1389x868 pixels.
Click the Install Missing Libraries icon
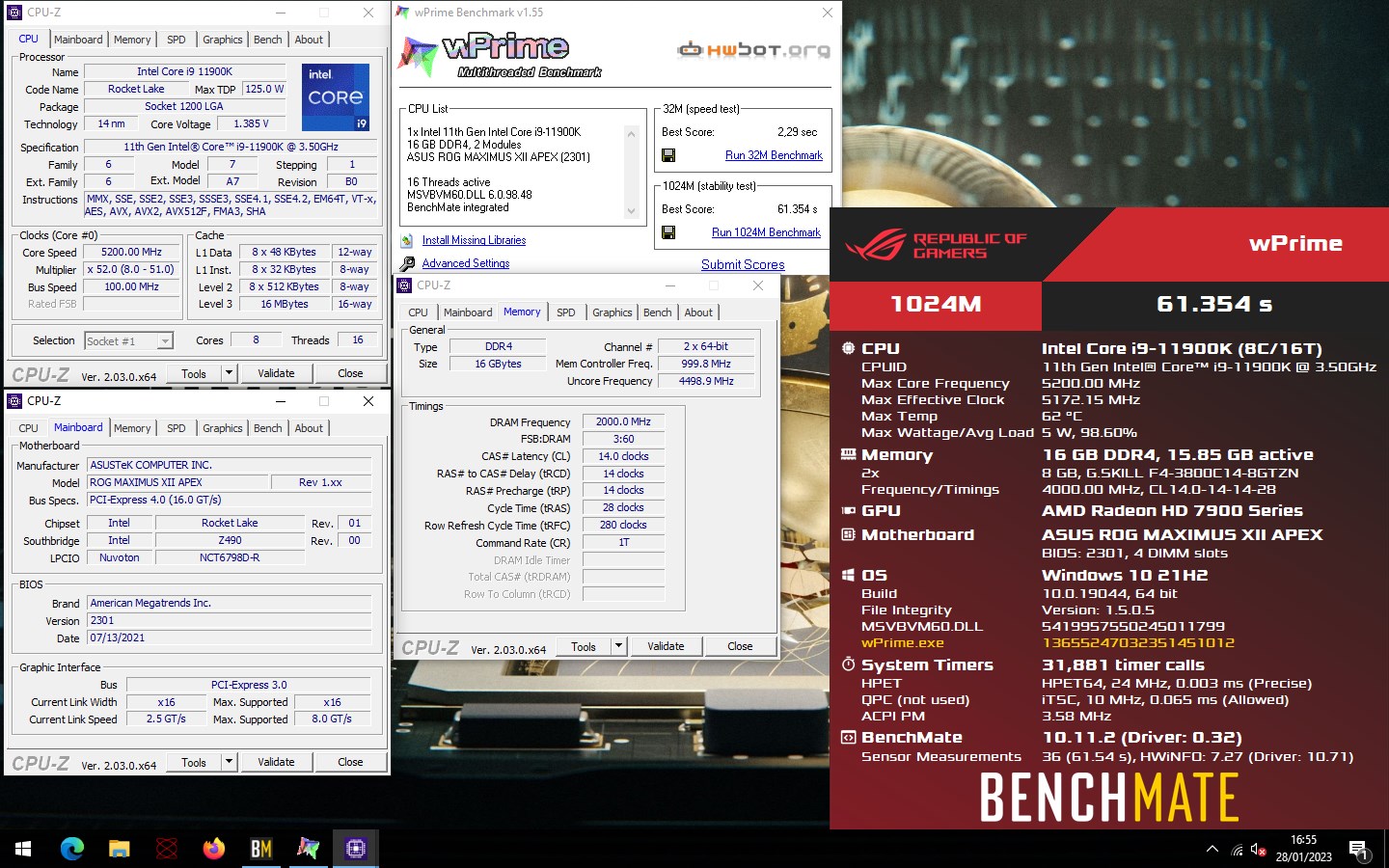tap(408, 240)
